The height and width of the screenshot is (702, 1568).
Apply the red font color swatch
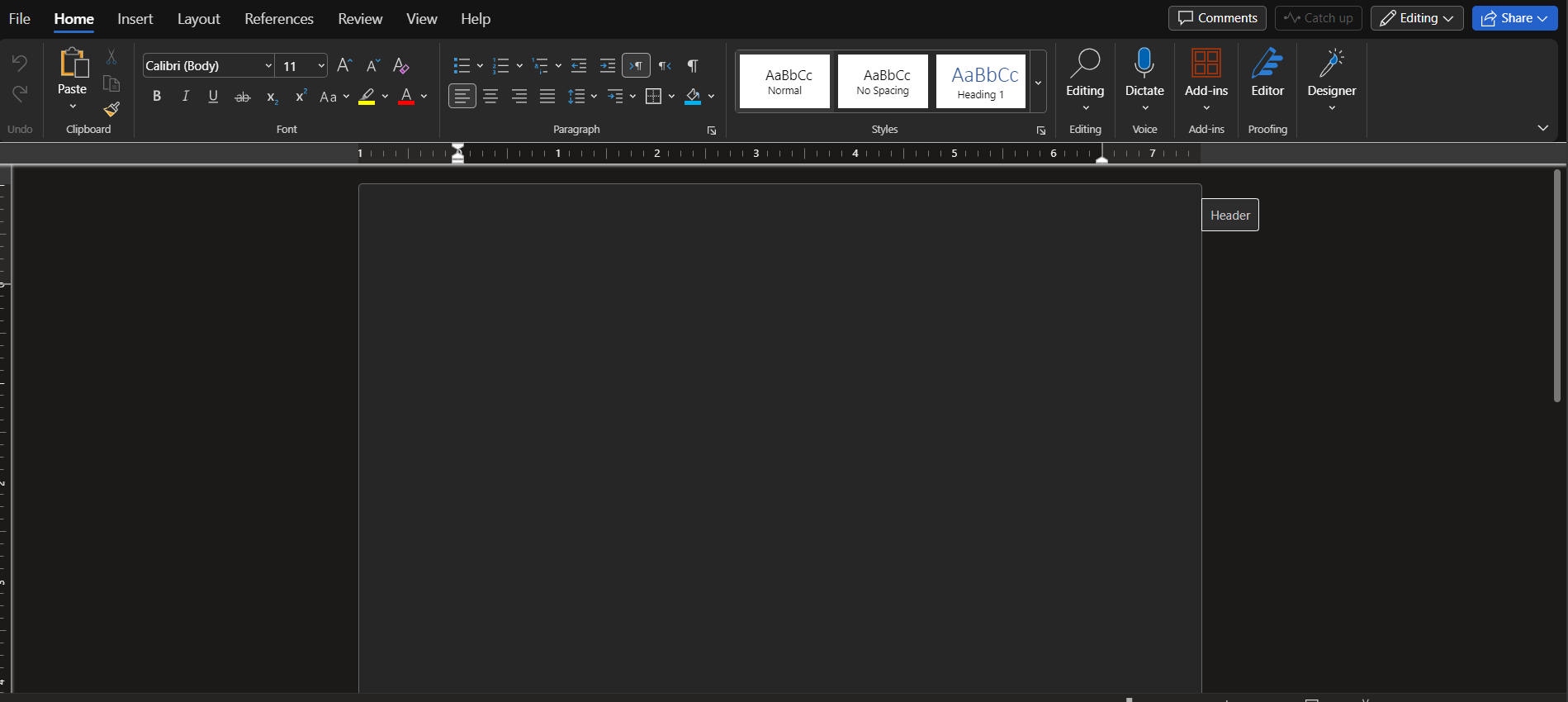point(406,97)
